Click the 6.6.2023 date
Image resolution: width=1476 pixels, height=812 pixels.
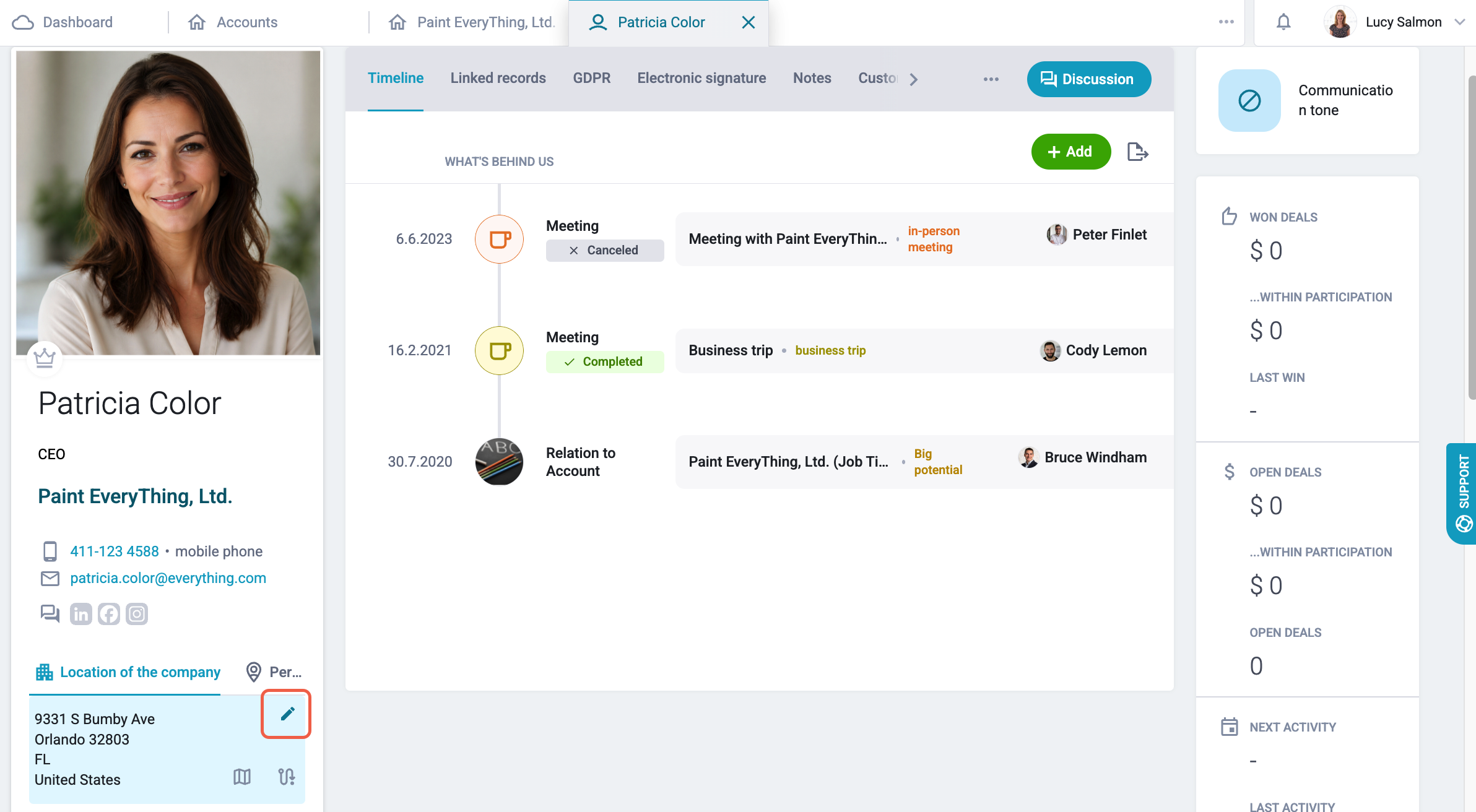coord(424,239)
